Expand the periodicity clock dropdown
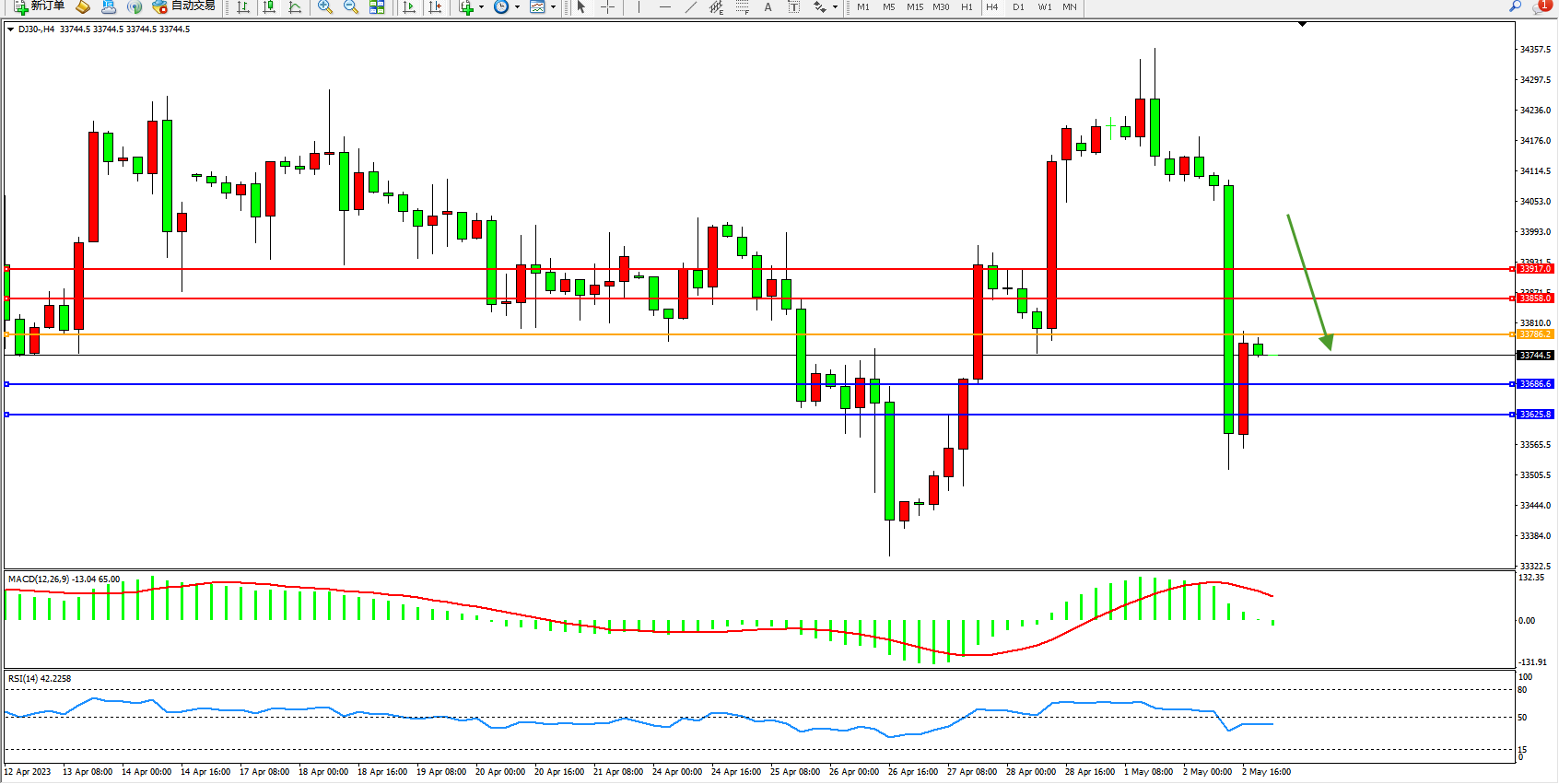The width and height of the screenshot is (1559, 784). [517, 7]
